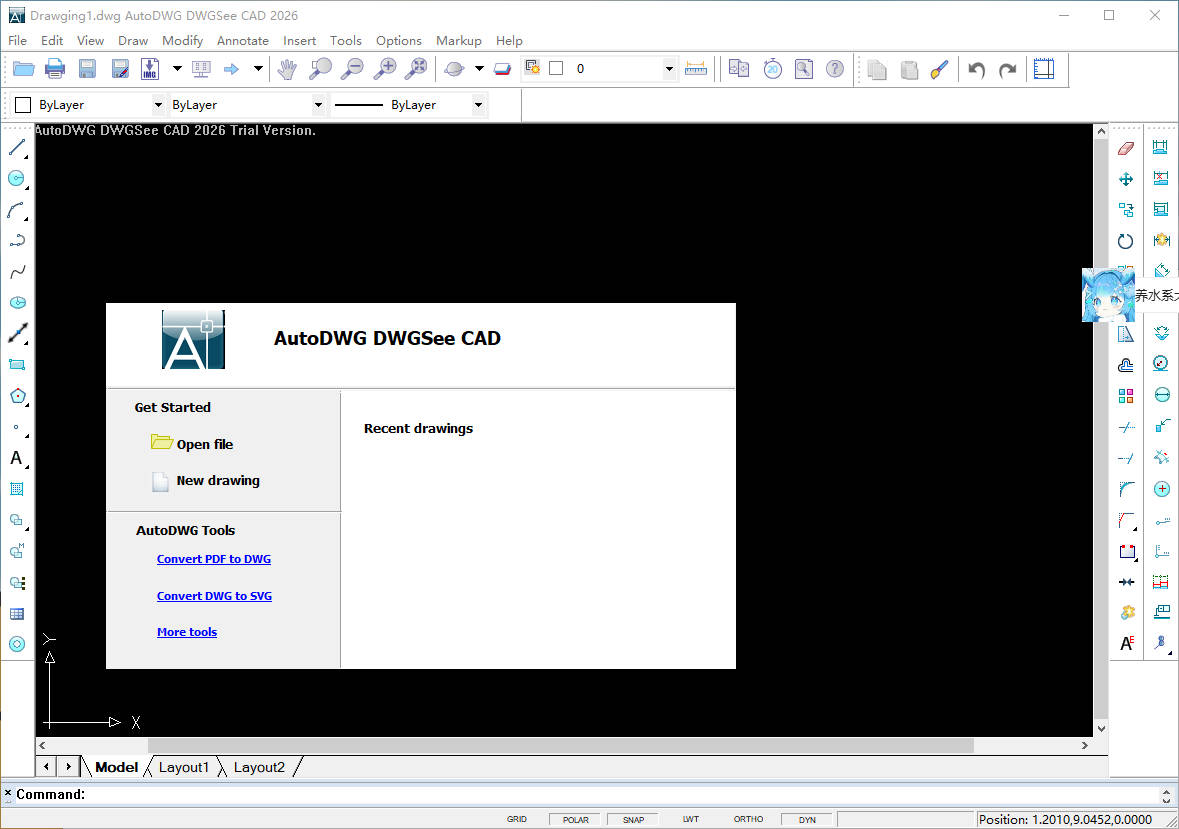Click the Redo arrow icon

(x=1008, y=70)
